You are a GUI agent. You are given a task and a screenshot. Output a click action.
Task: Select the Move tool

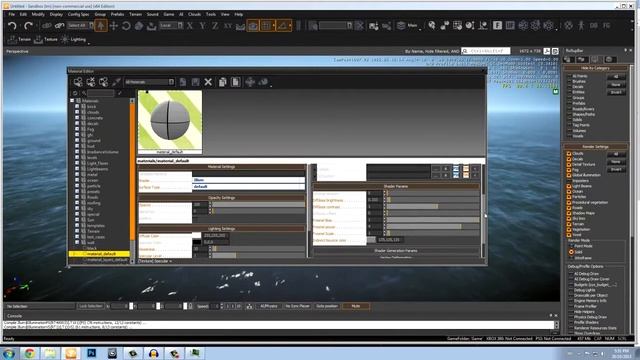(x=113, y=26)
